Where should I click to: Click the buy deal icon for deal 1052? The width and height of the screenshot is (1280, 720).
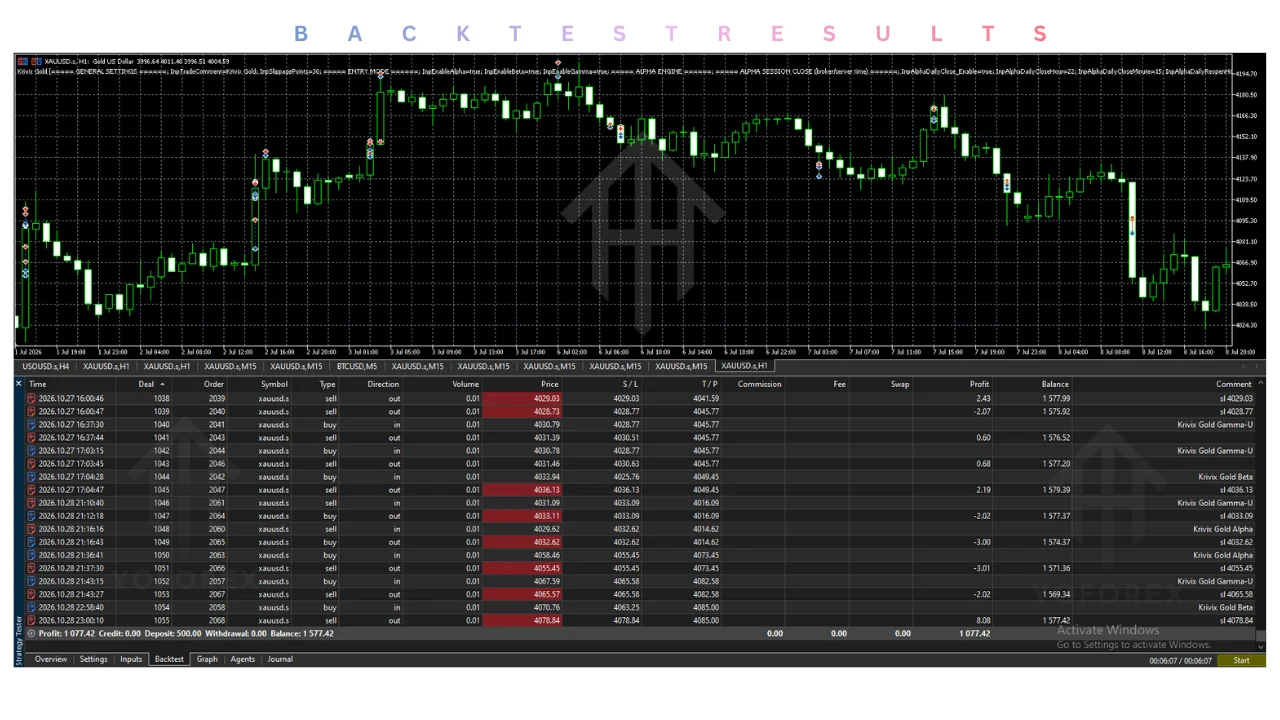[x=31, y=581]
